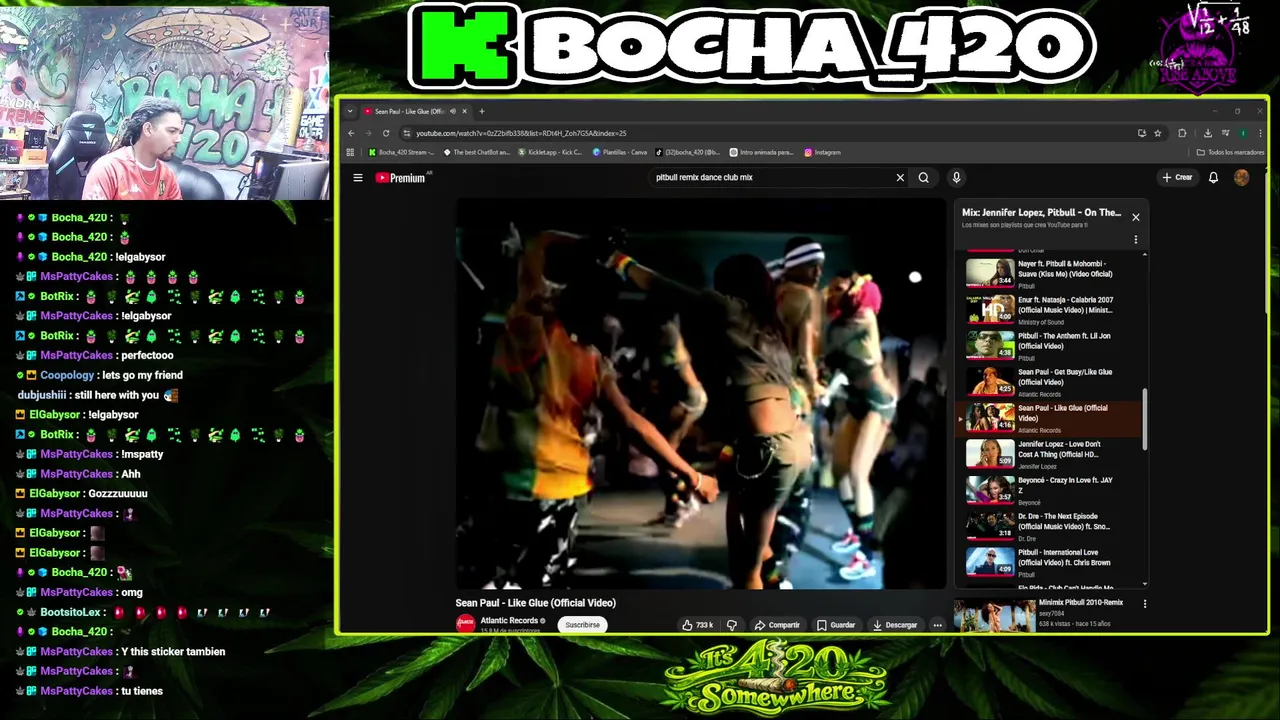Open the browser apps grid icon
This screenshot has width=1280, height=720.
click(350, 153)
